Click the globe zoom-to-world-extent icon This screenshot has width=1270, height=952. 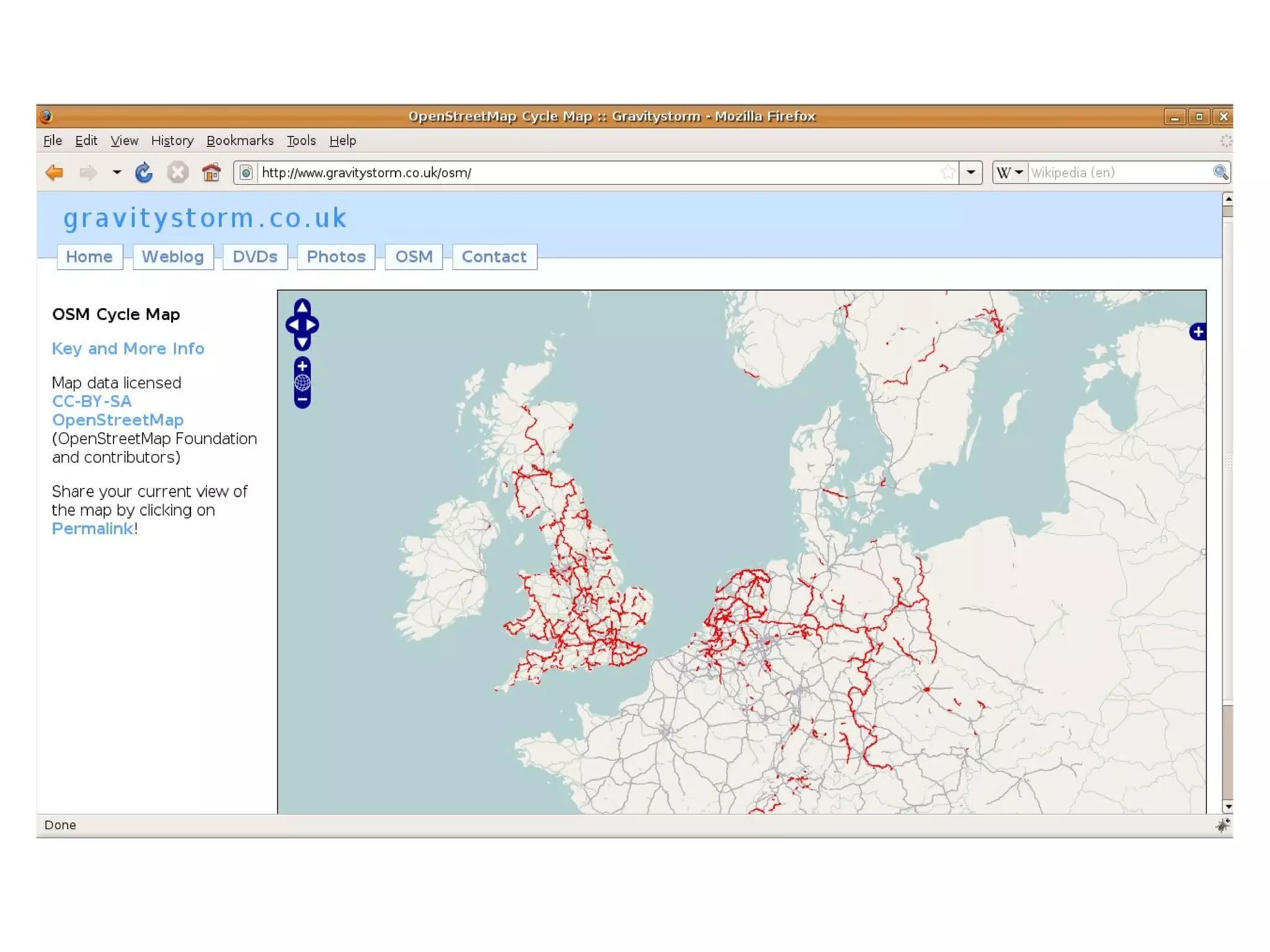[302, 383]
